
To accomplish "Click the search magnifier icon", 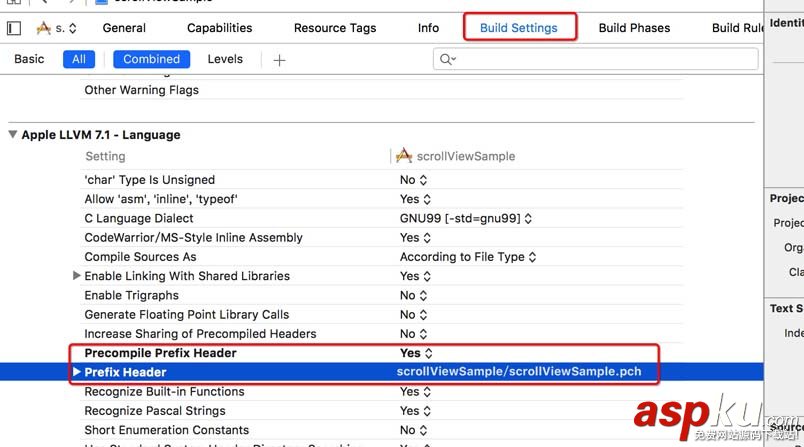I will (447, 60).
